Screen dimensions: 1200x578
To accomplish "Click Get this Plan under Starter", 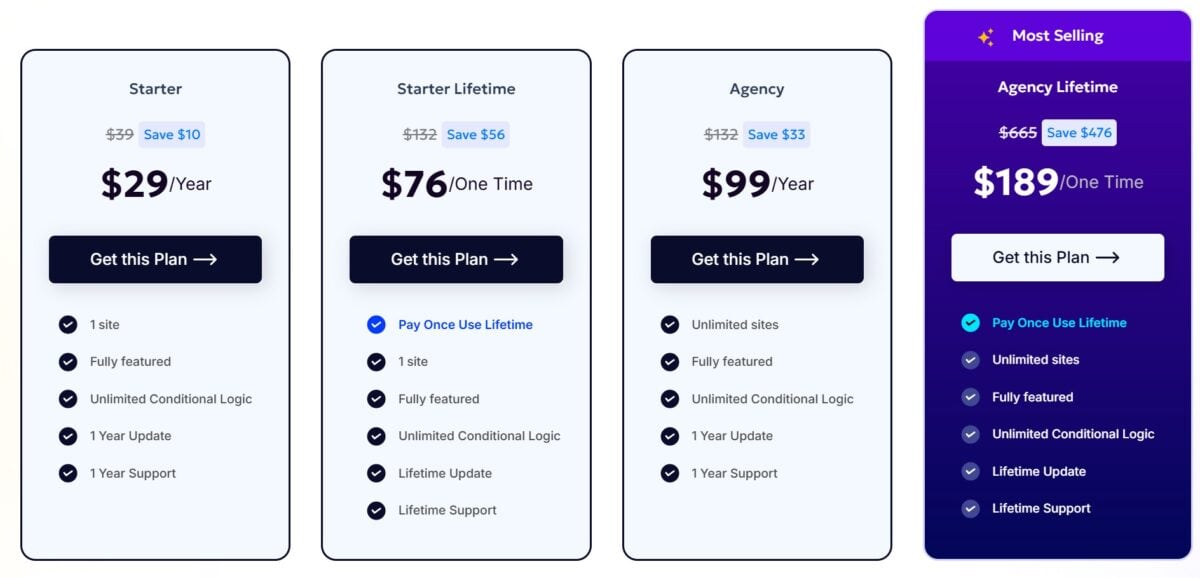I will point(155,259).
